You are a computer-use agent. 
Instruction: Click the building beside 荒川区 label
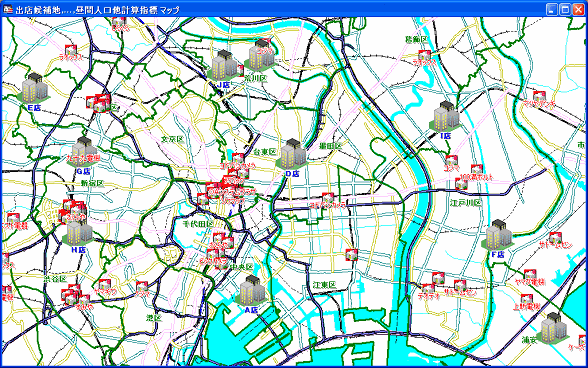click(260, 56)
